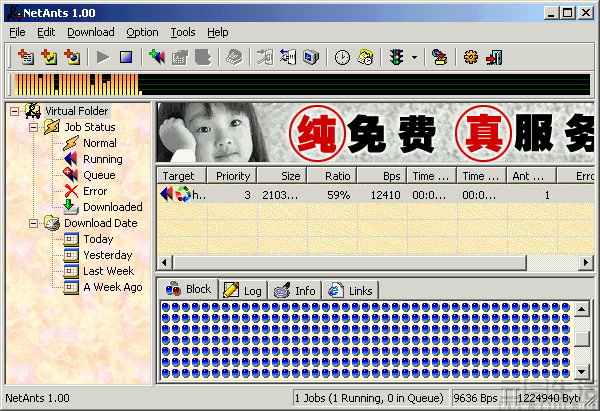Viewport: 600px width, 411px height.
Task: Start the job with the play toolbar icon
Action: [103, 57]
